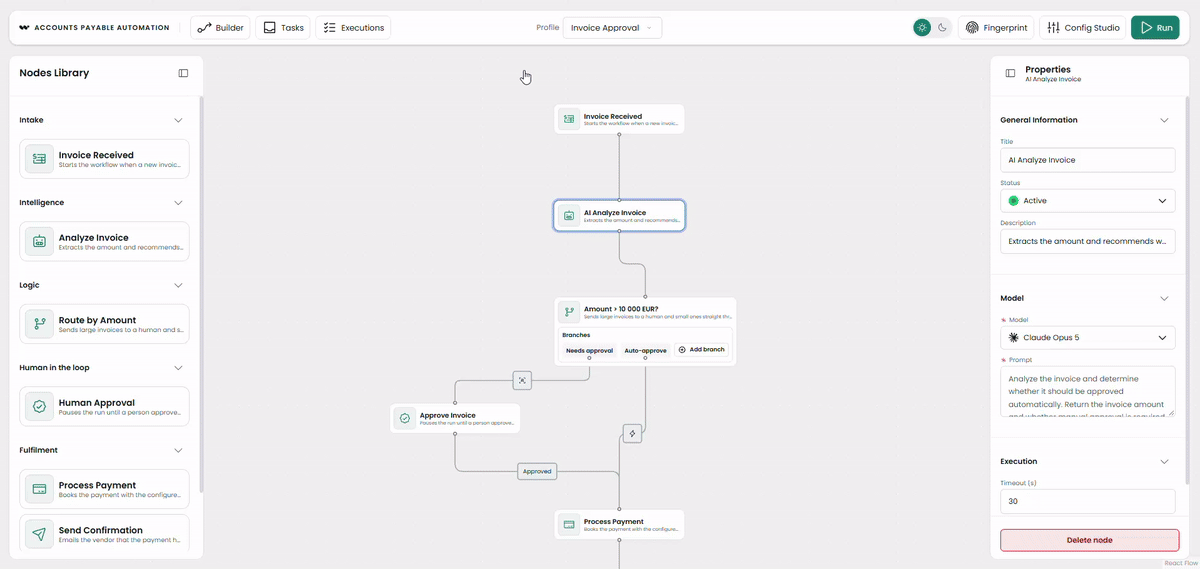The image size is (1200, 569).
Task: Select the Invoice Received canvas node title
Action: 613,116
